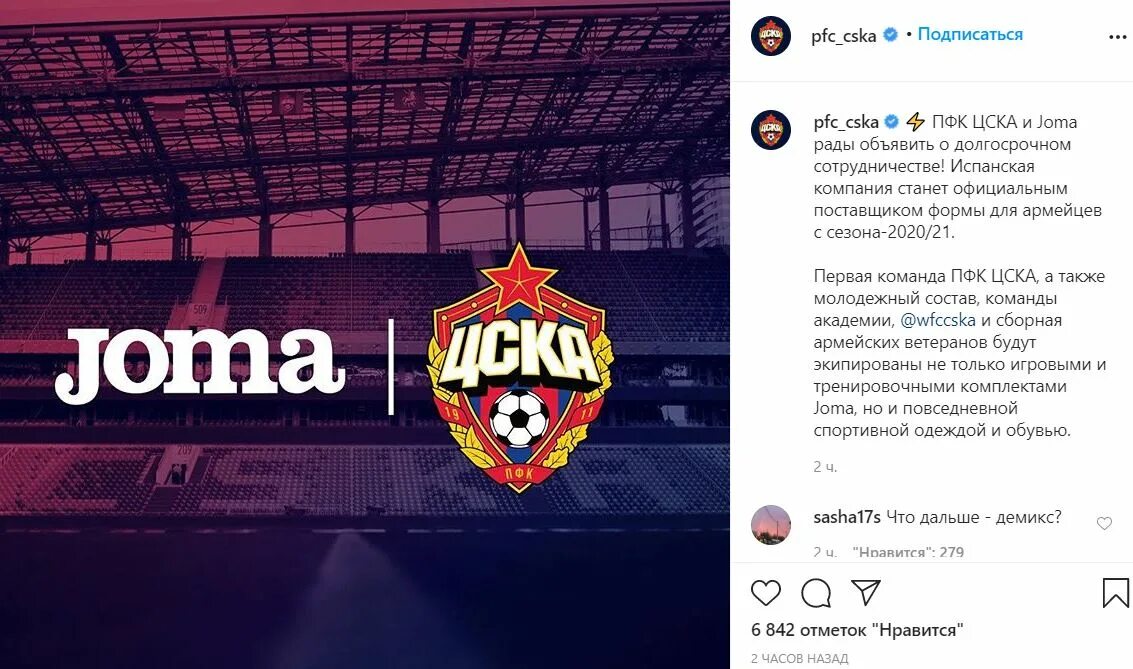This screenshot has height=669, width=1133.
Task: Click the 2 ЧАСОВ НАЗАД timestamp
Action: [x=799, y=659]
